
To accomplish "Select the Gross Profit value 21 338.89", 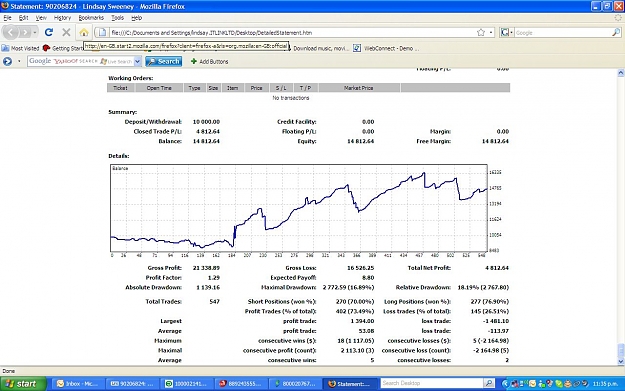I will pos(206,268).
